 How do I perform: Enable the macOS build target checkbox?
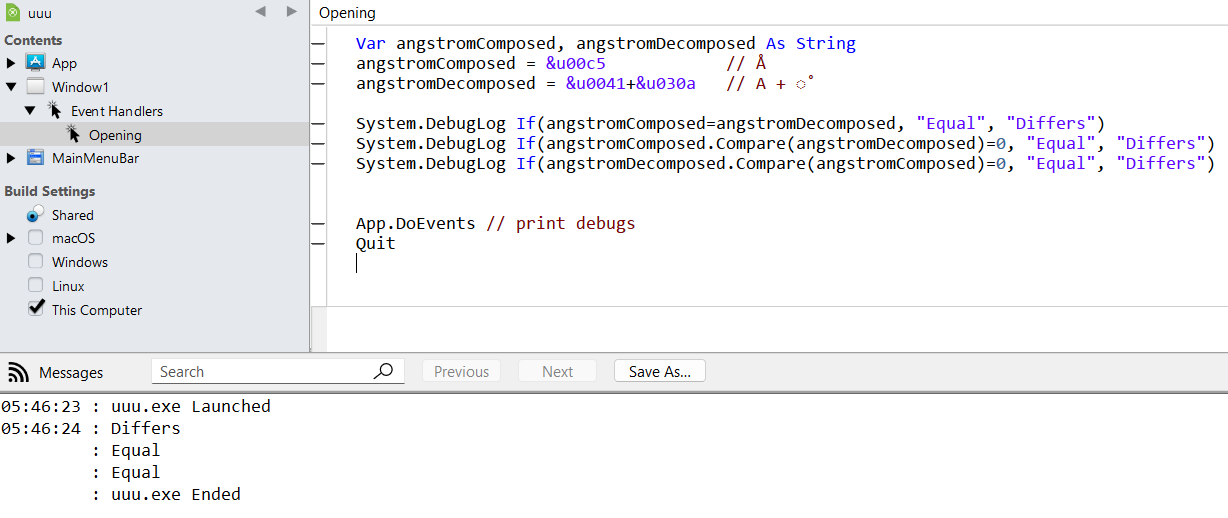point(35,238)
